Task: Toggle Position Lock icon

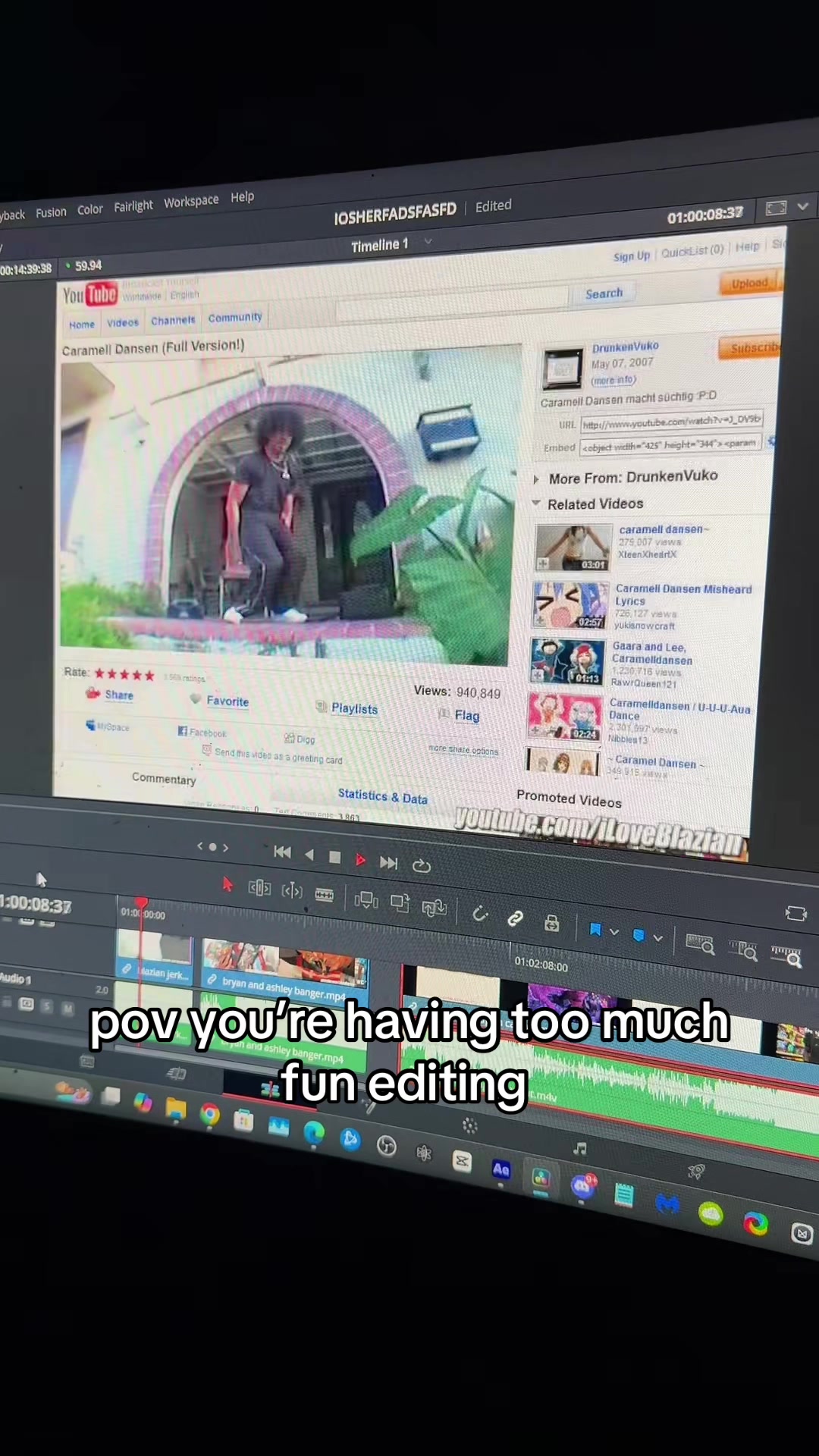Action: pyautogui.click(x=551, y=923)
